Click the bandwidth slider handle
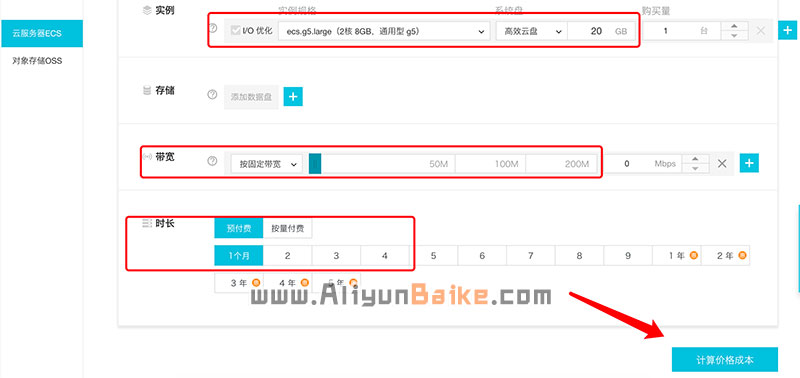This screenshot has height=378, width=800. click(x=315, y=164)
